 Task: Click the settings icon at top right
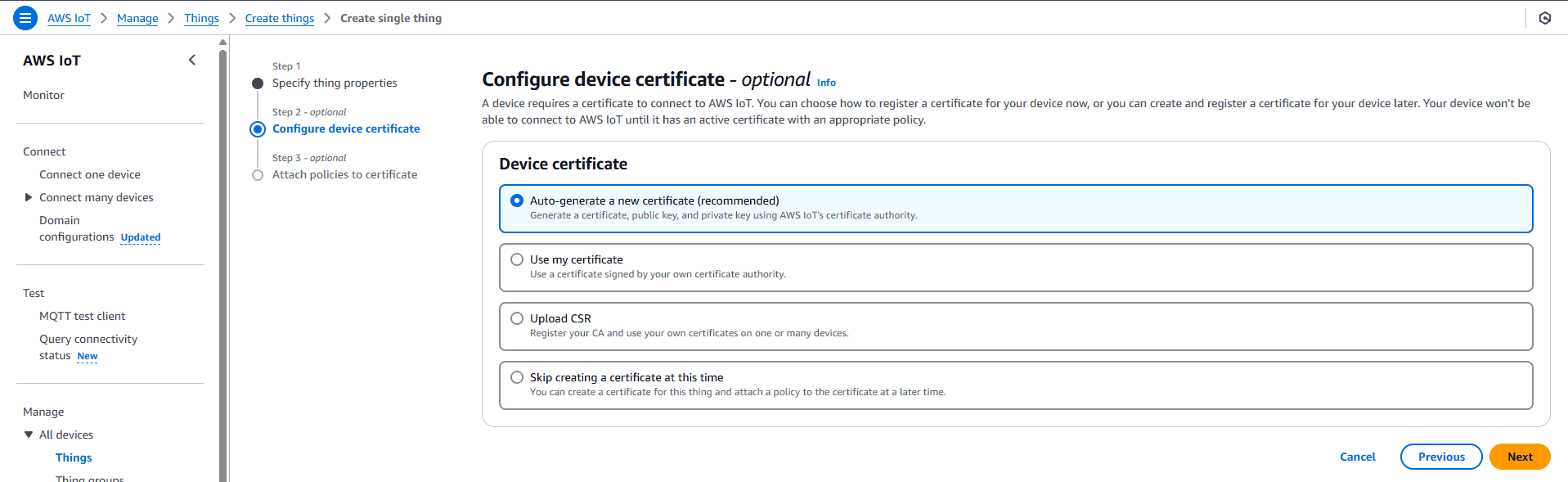1544,18
